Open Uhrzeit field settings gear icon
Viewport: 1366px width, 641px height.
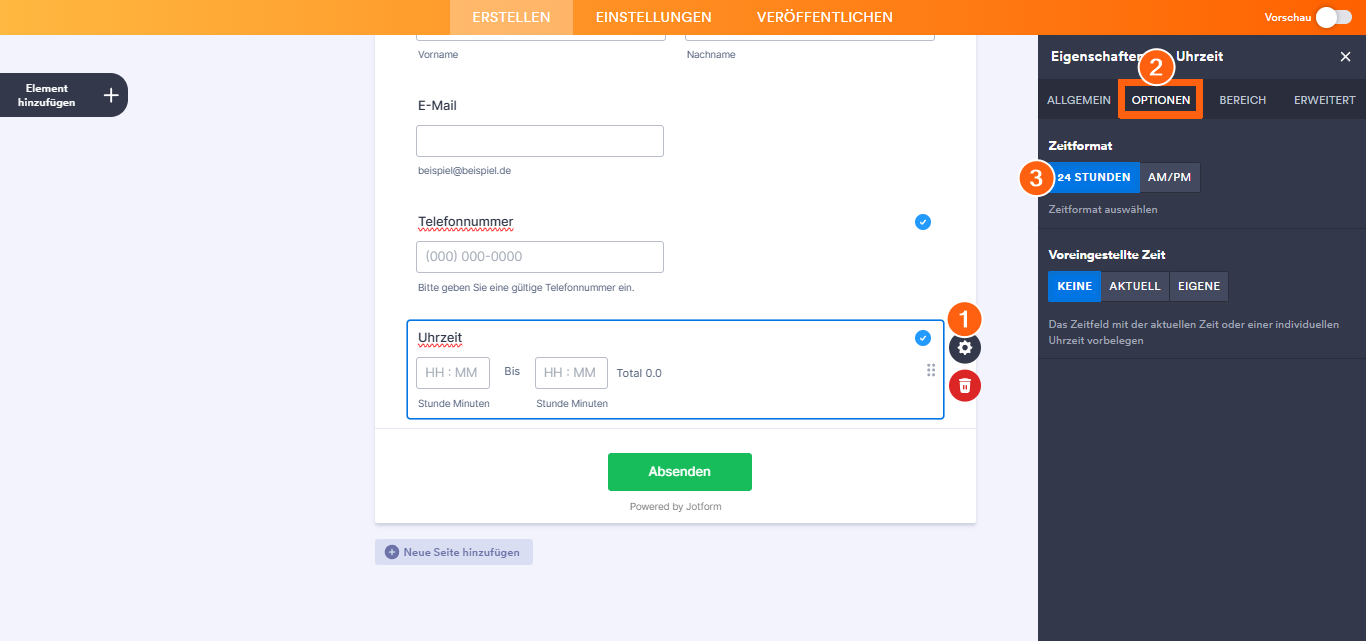pyautogui.click(x=965, y=347)
